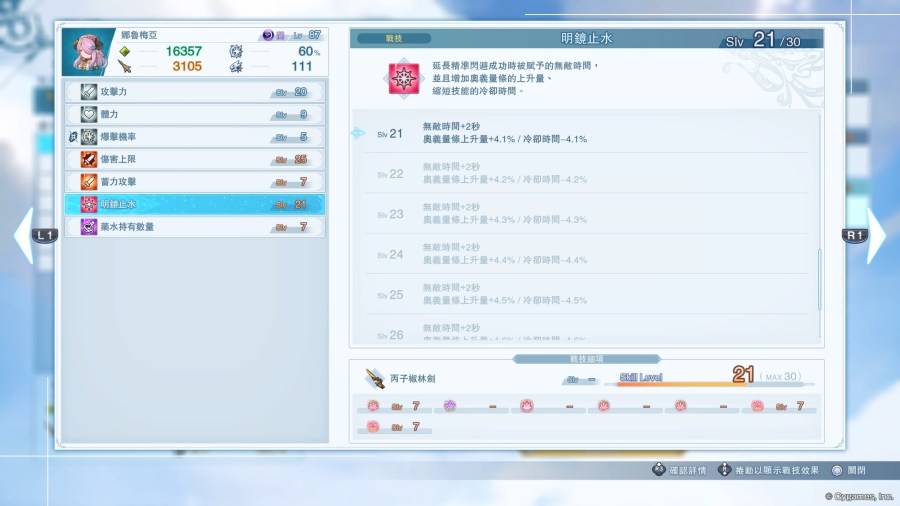Image resolution: width=900 pixels, height=506 pixels.
Task: Click the 丙子椒林劍 weapon icon
Action: [x=375, y=378]
